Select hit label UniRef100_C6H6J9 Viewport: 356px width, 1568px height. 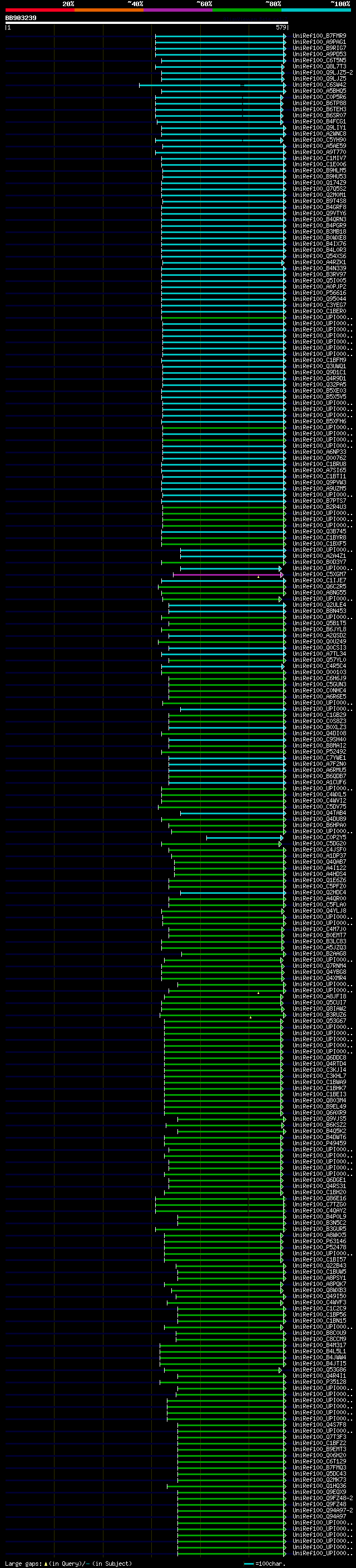[319, 679]
